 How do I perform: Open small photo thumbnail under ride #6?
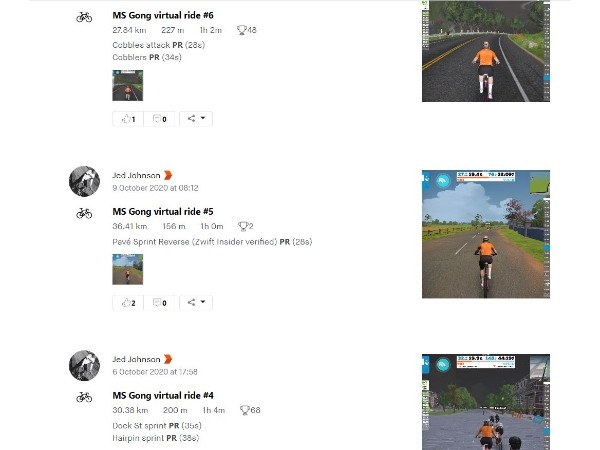(x=128, y=85)
